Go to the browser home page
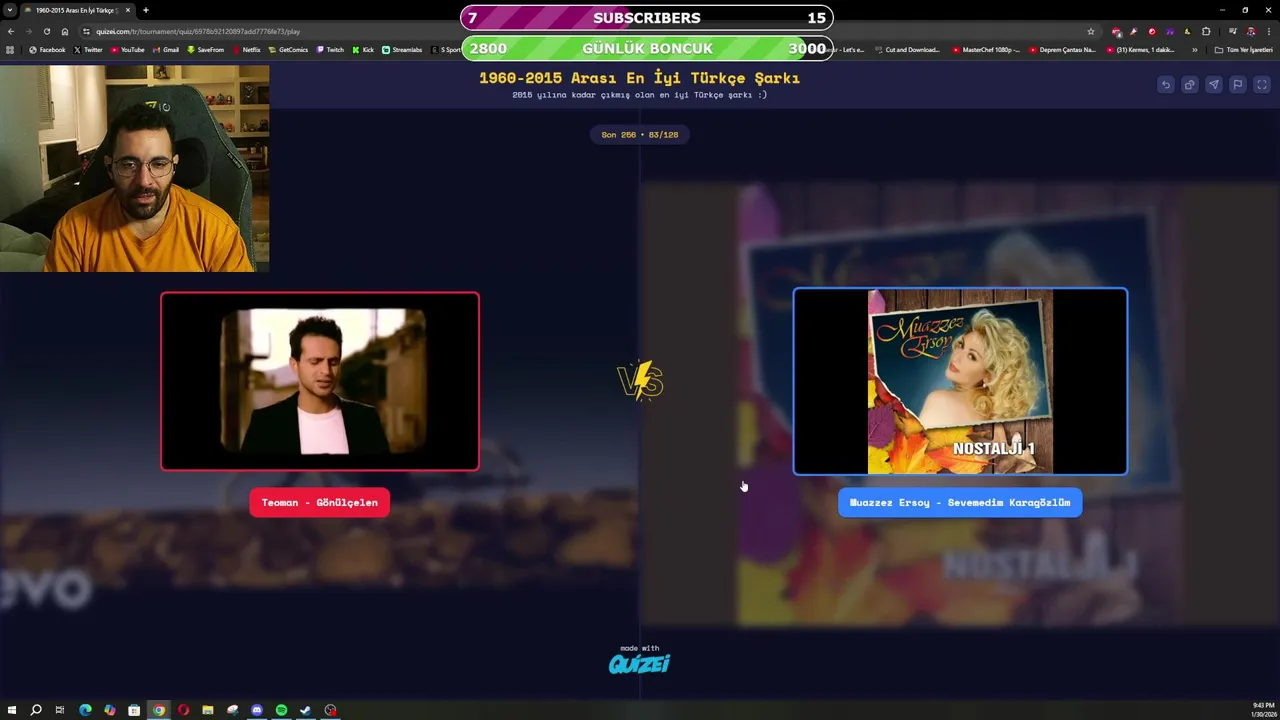Screen dimensions: 1280x720 tap(65, 31)
